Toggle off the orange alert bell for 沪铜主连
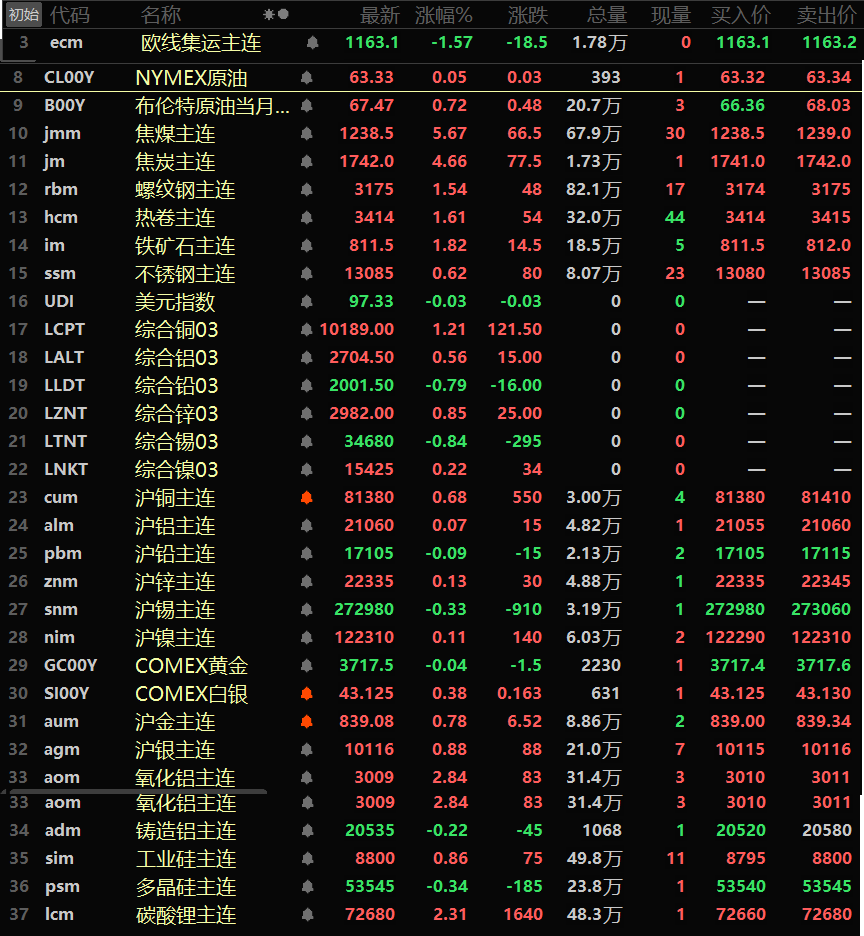 306,498
